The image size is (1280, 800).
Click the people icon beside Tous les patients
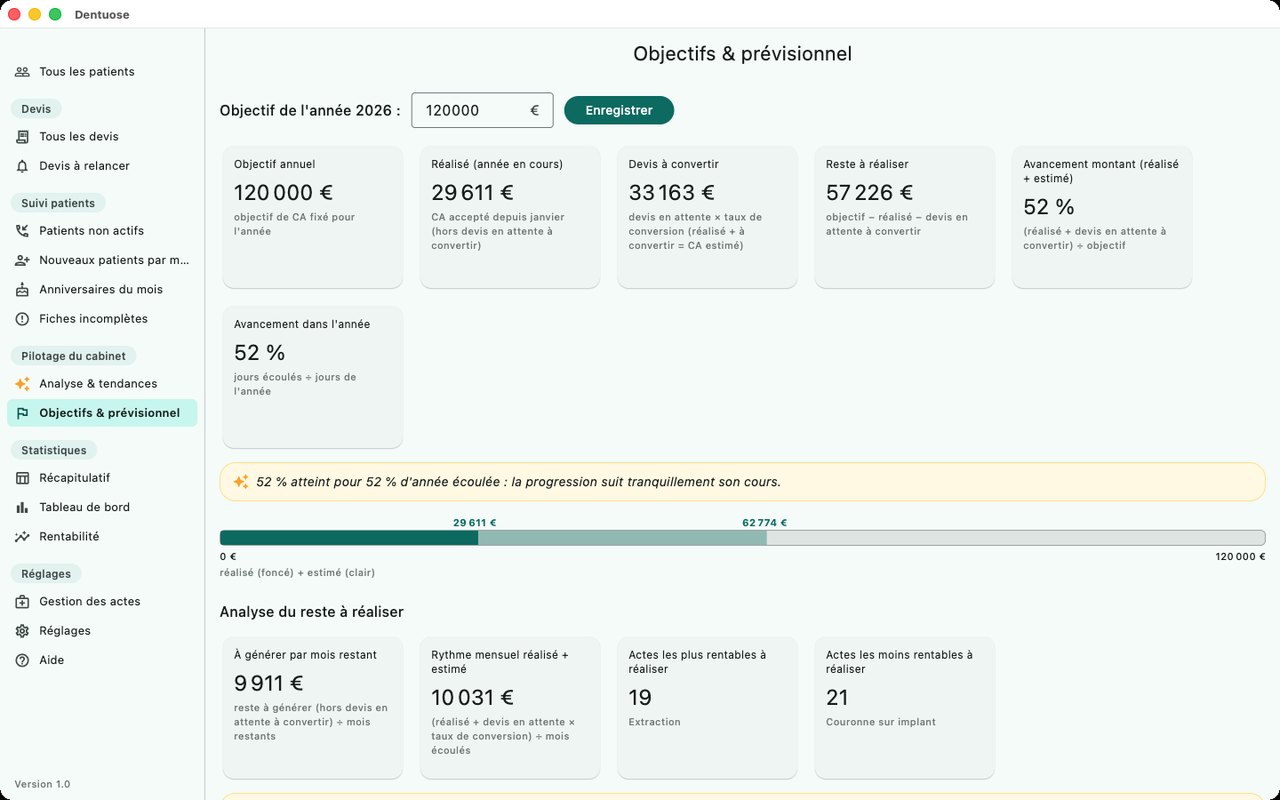(22, 72)
